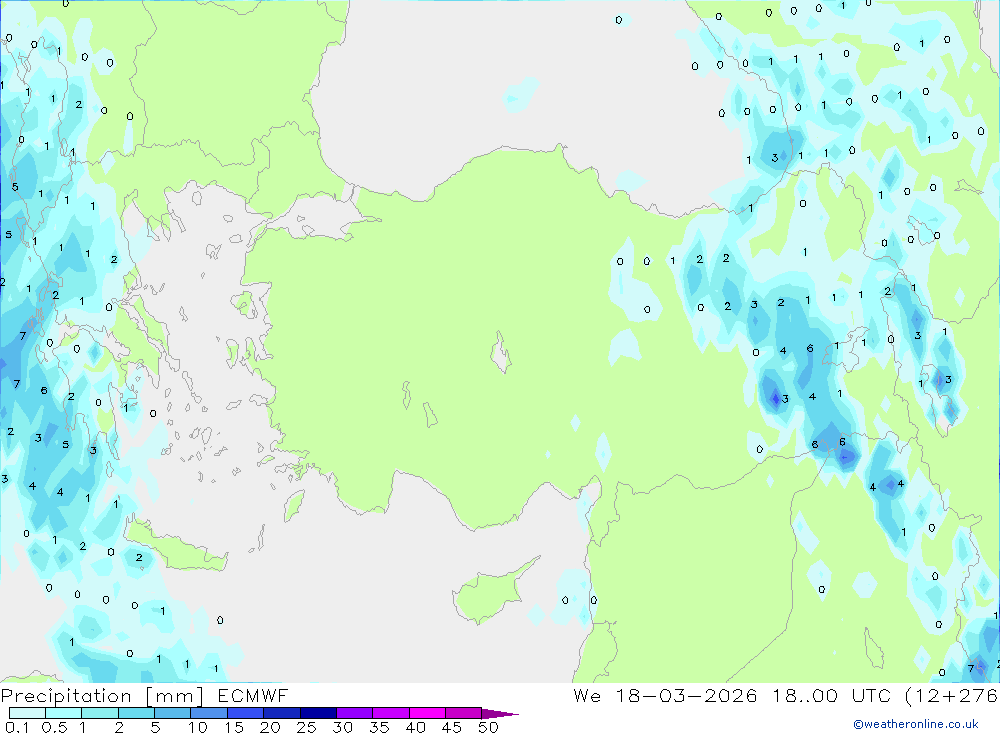Click the 30–35 mm purple legend swatch

click(355, 713)
